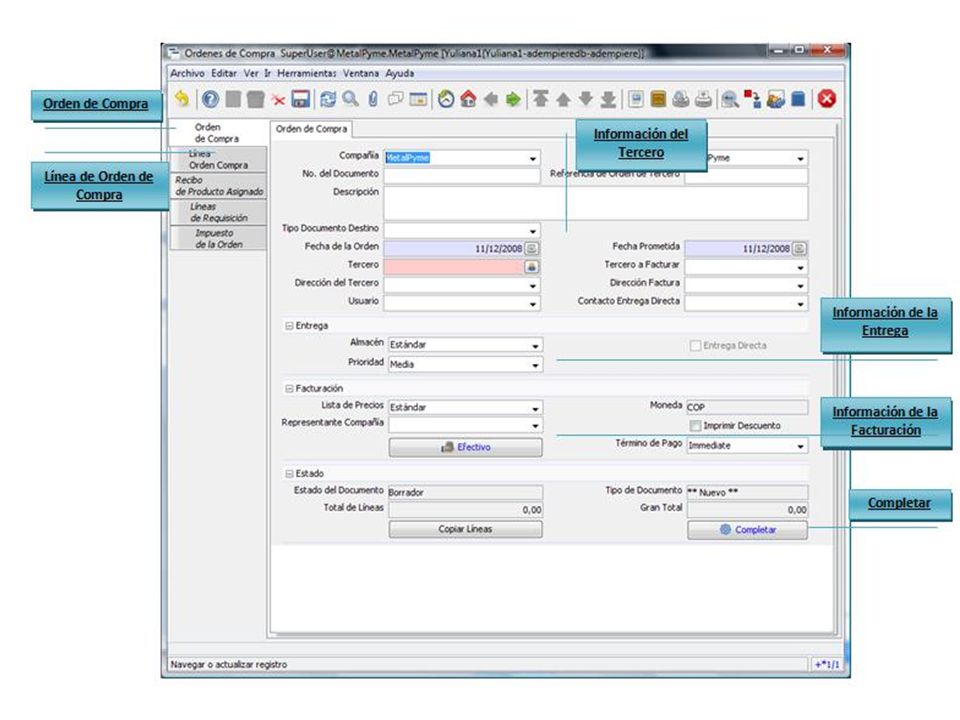Open the Contacto Entrega Directa dropdown

click(x=800, y=304)
